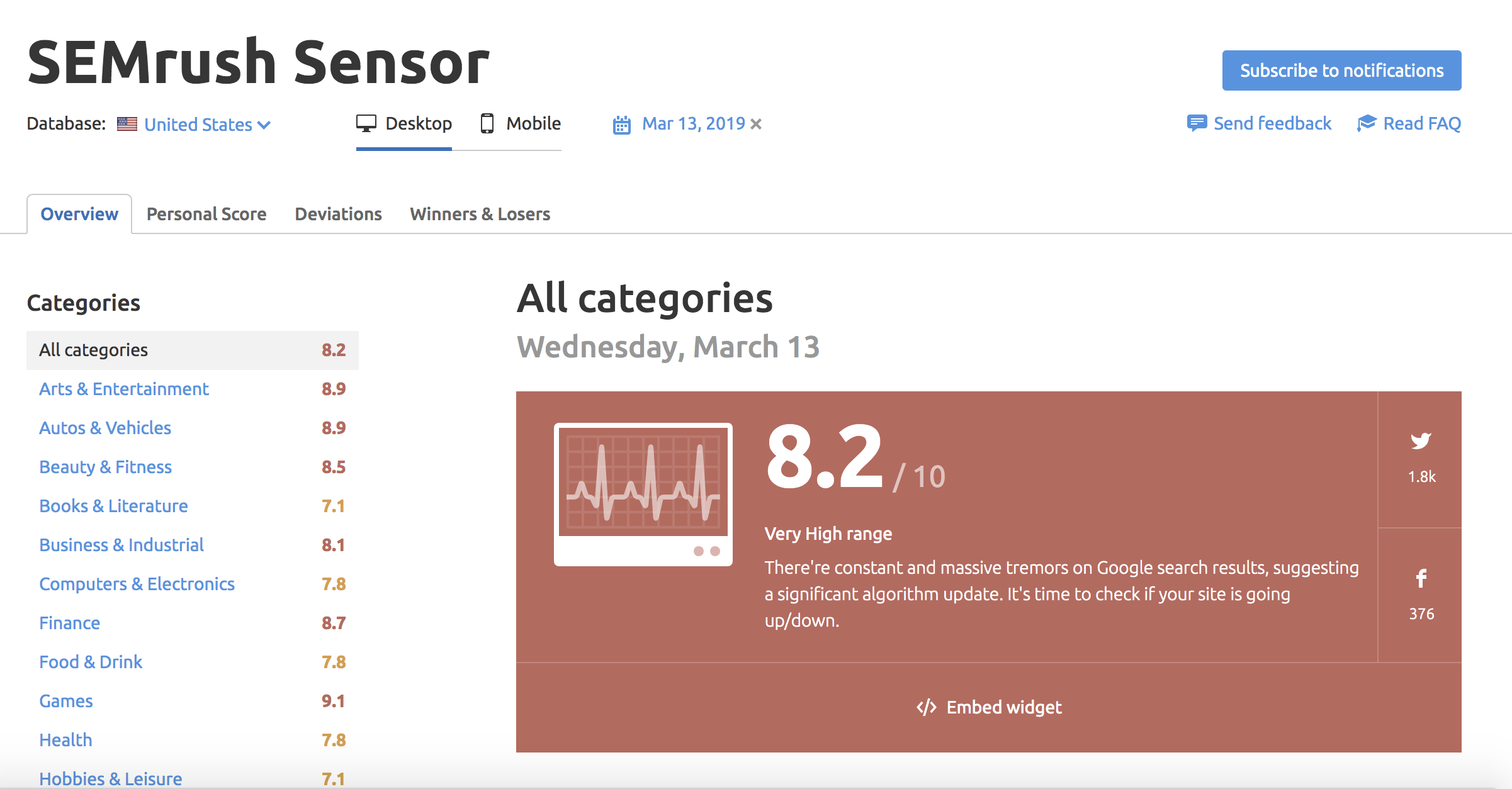Click the Twitter bird share icon
This screenshot has width=1512, height=789.
[1421, 440]
